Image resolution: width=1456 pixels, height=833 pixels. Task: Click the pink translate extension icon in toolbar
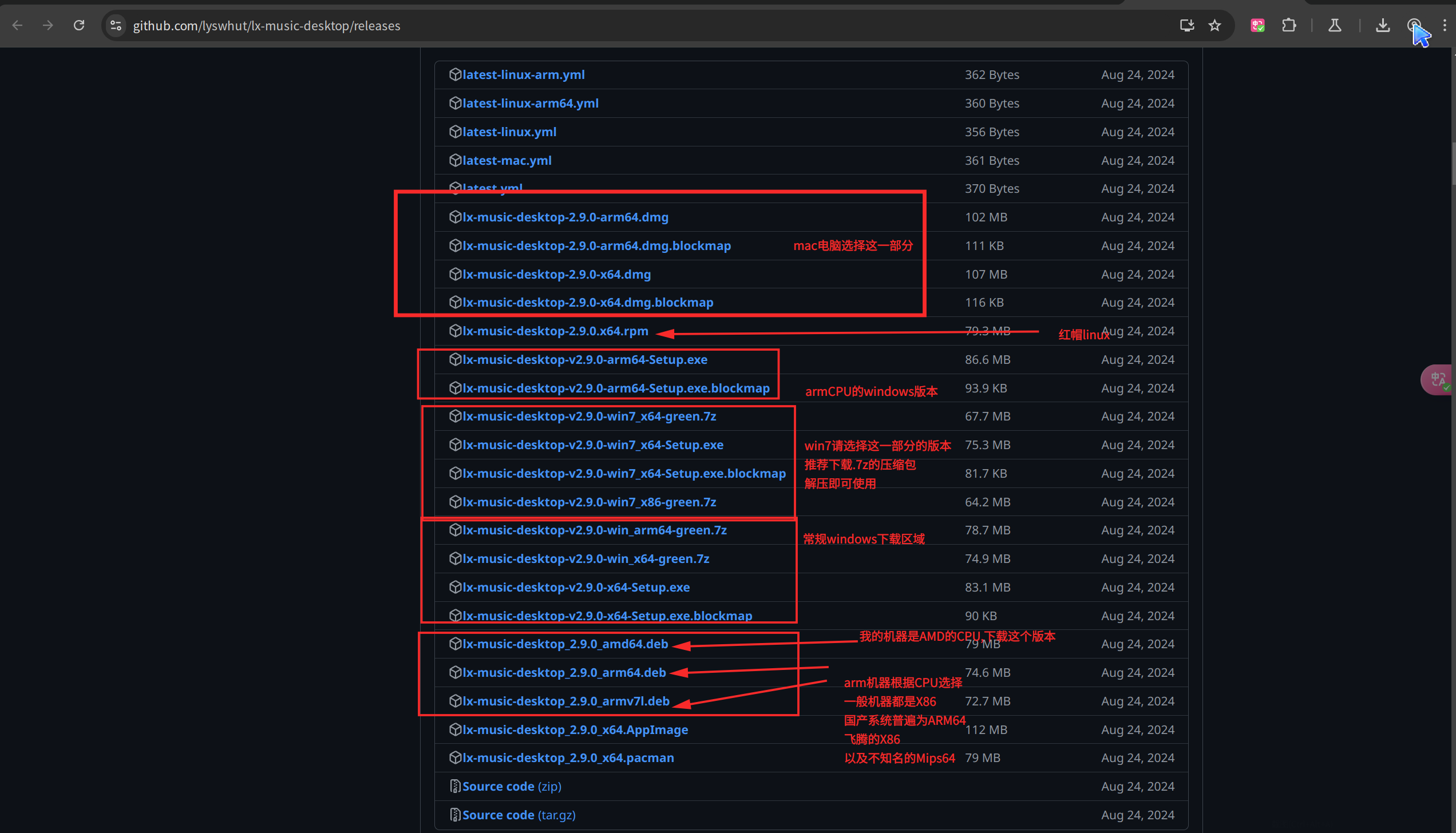(x=1257, y=25)
